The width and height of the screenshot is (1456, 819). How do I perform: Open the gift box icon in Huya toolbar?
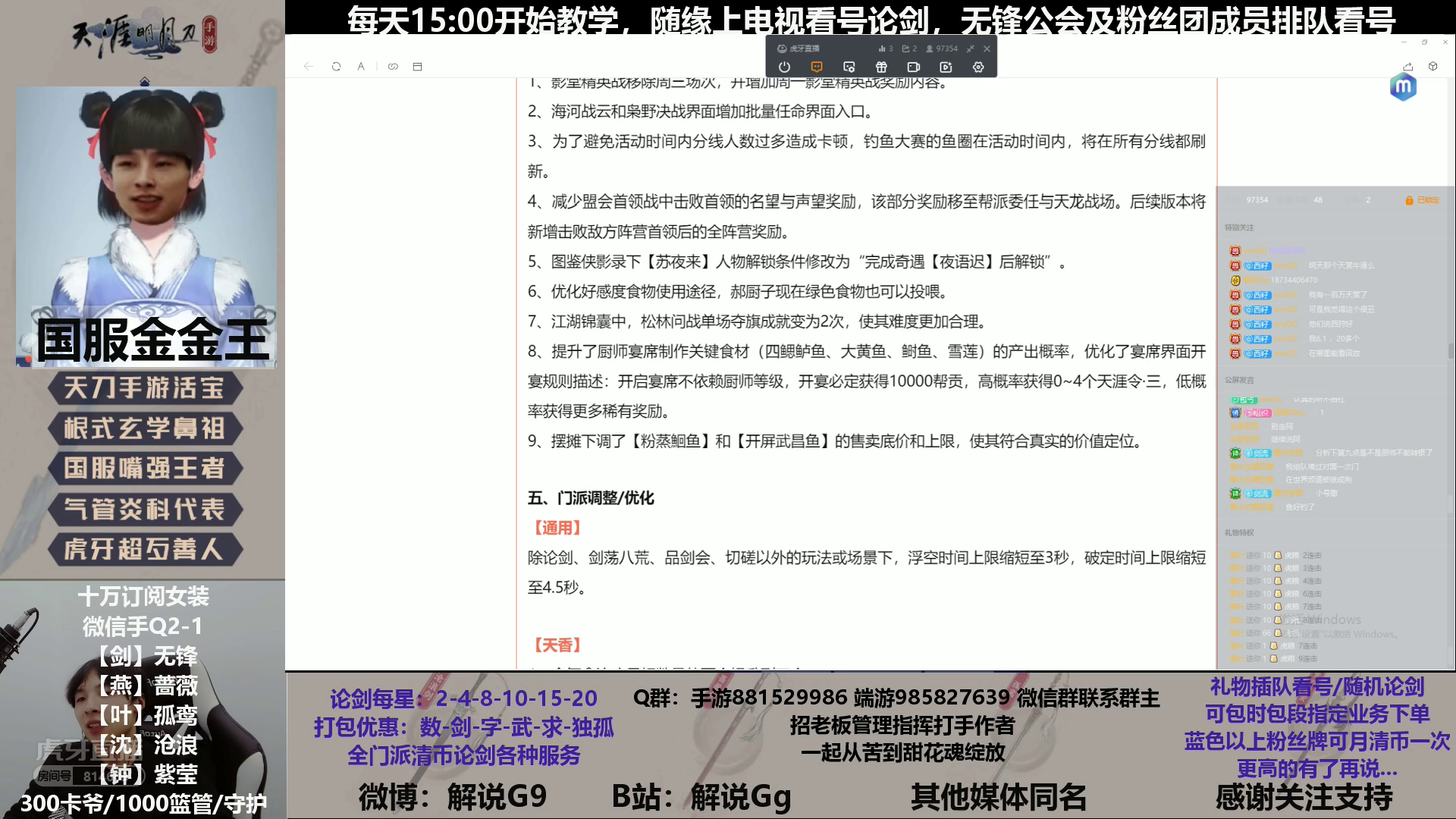[881, 67]
